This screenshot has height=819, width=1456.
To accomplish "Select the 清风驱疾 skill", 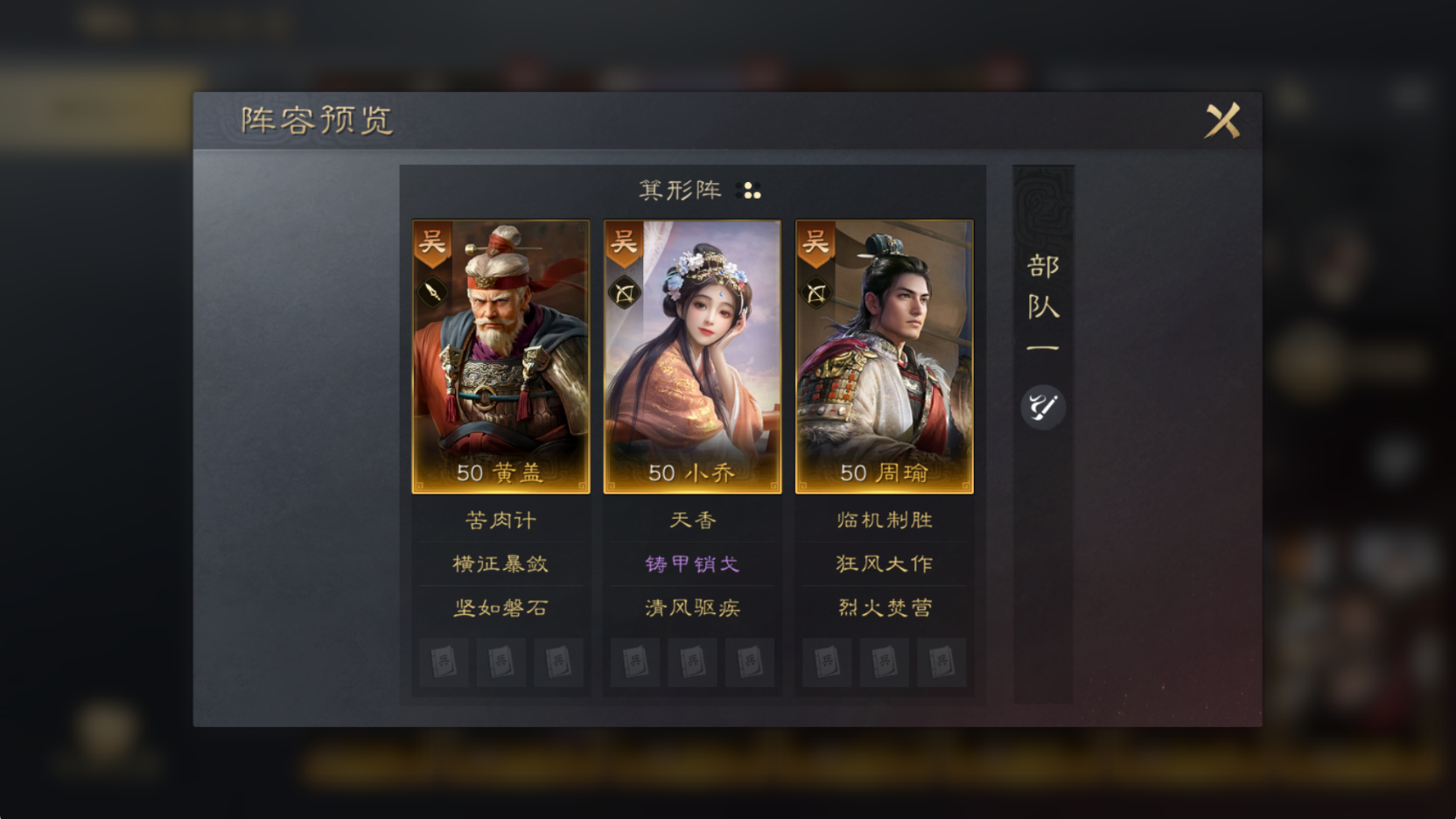I will click(x=692, y=608).
